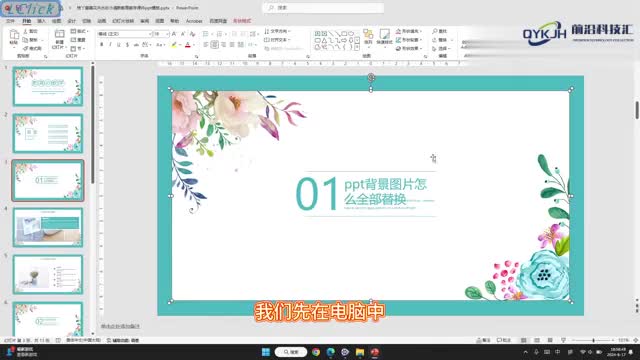This screenshot has width=640, height=360.
Task: Toggle text shadow formatting
Action: (x=127, y=44)
